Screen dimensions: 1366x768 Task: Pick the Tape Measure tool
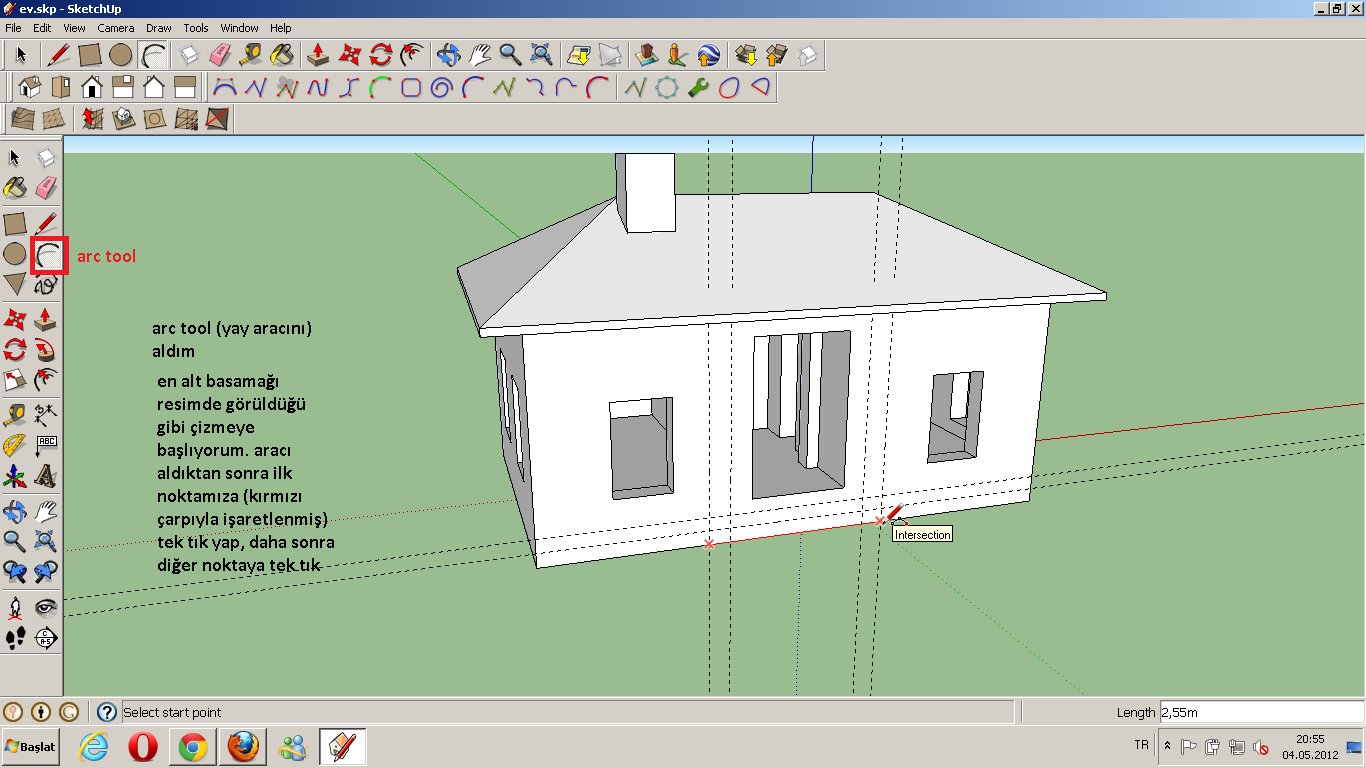pos(16,416)
